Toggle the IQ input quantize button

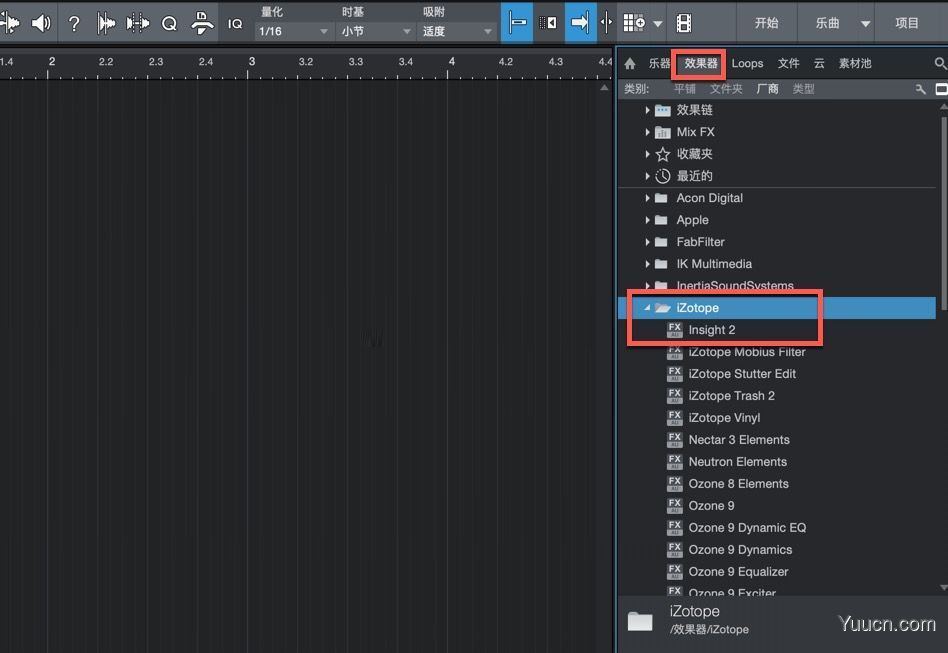[x=235, y=24]
